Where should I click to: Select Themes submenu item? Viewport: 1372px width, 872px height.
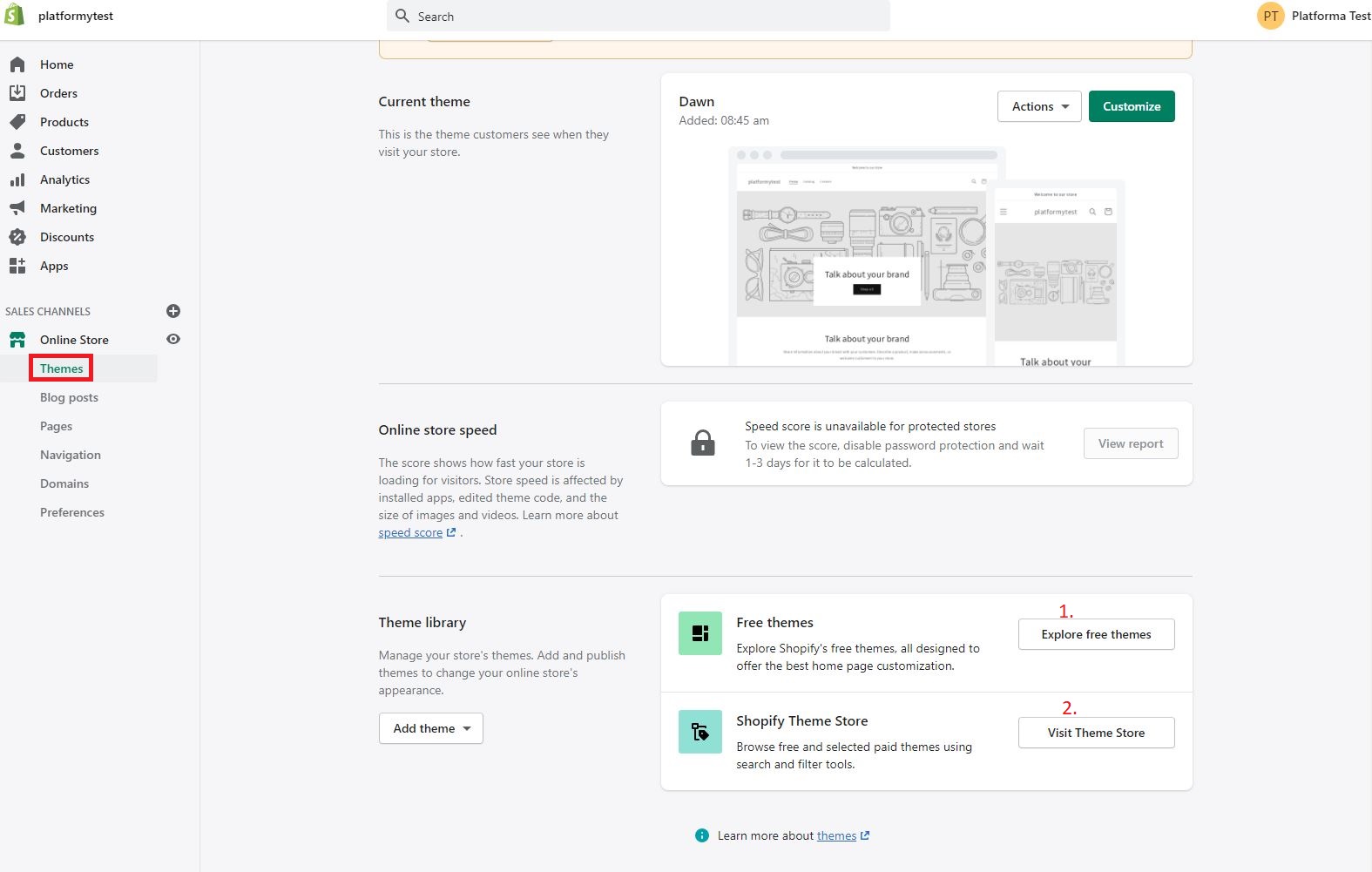point(61,368)
